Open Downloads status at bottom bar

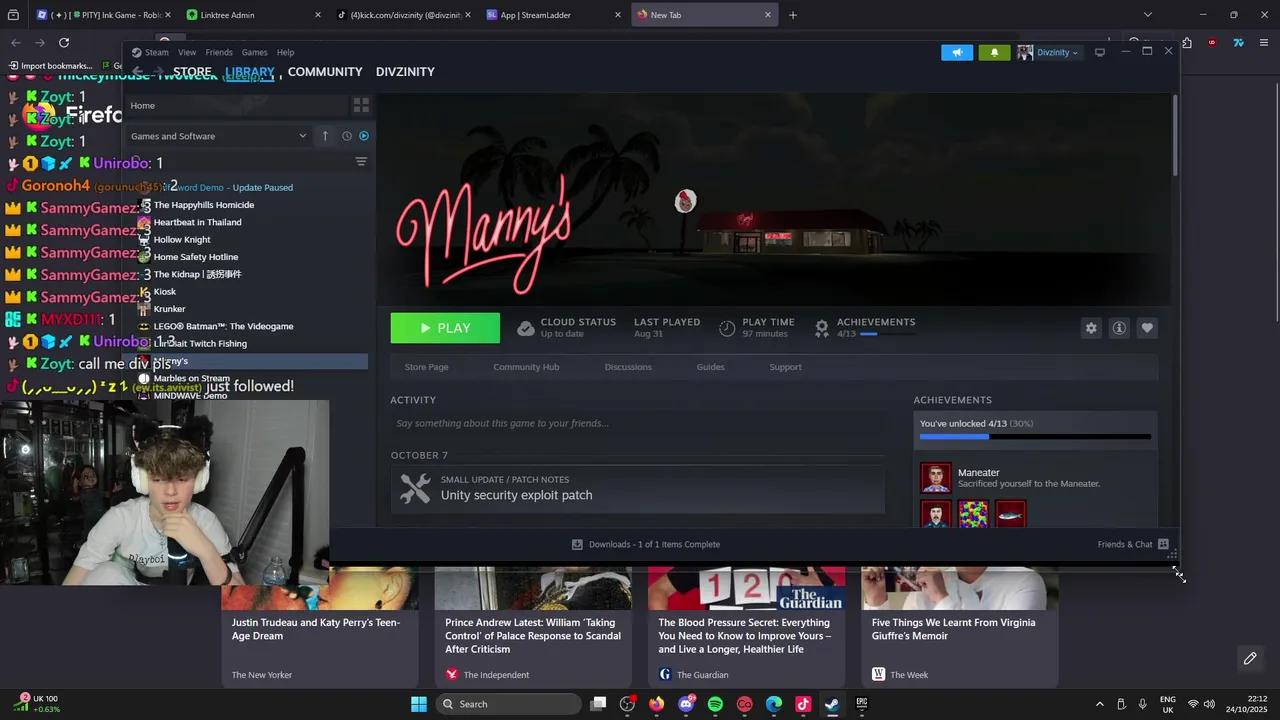coord(646,544)
